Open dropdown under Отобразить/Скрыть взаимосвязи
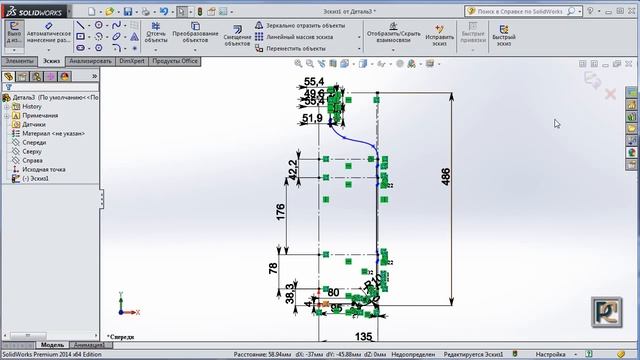The width and height of the screenshot is (640, 360). click(x=393, y=50)
